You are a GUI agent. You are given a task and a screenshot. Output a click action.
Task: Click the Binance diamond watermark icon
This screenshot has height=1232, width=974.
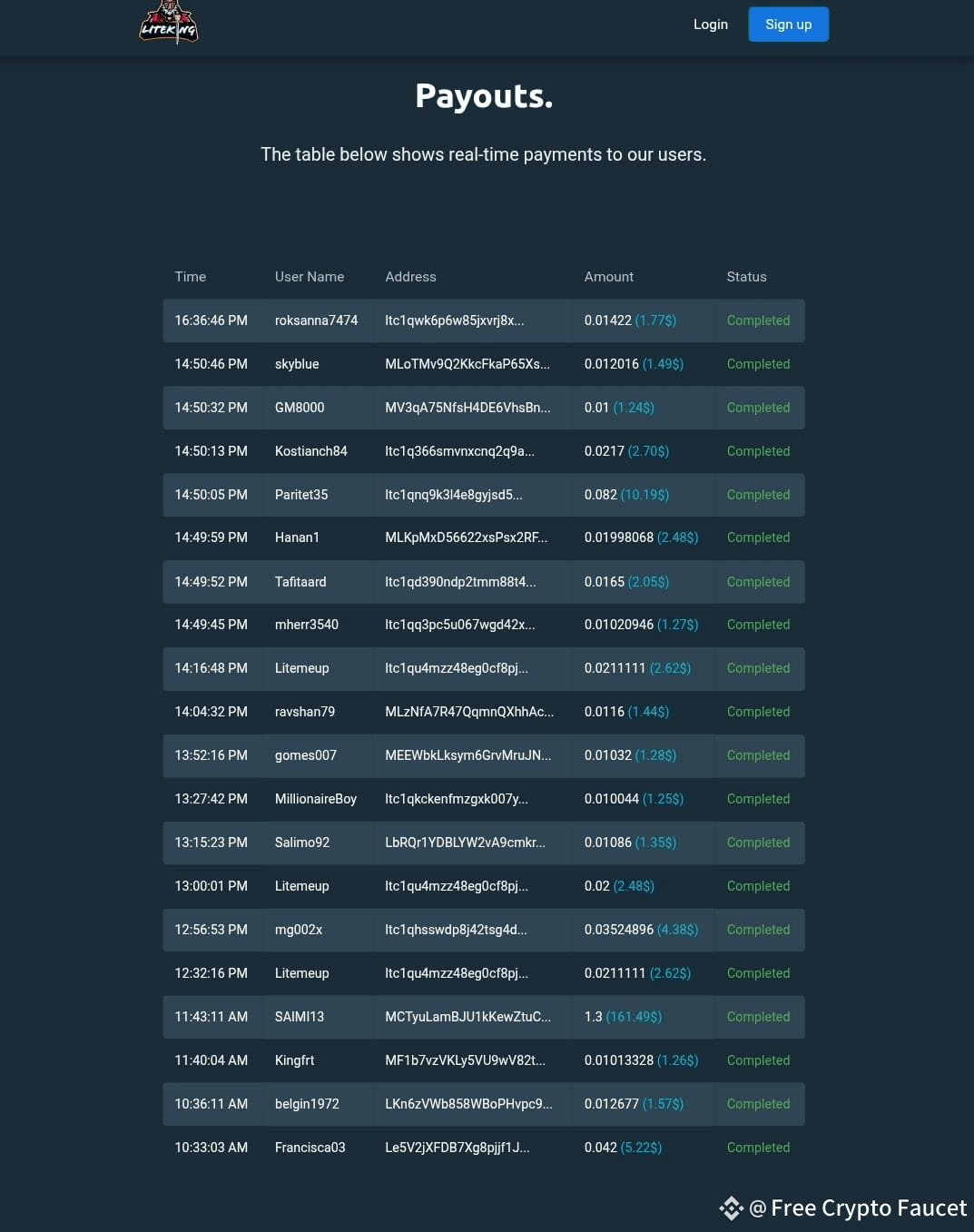pos(732,1208)
